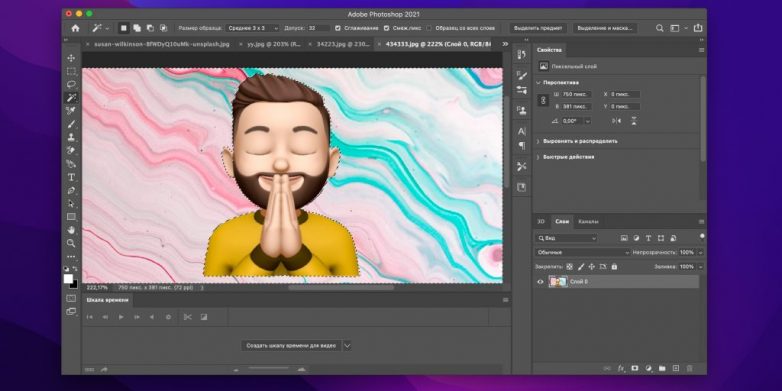The width and height of the screenshot is (782, 391).
Task: Open the Размер образца sample size dropdown
Action: [253, 28]
